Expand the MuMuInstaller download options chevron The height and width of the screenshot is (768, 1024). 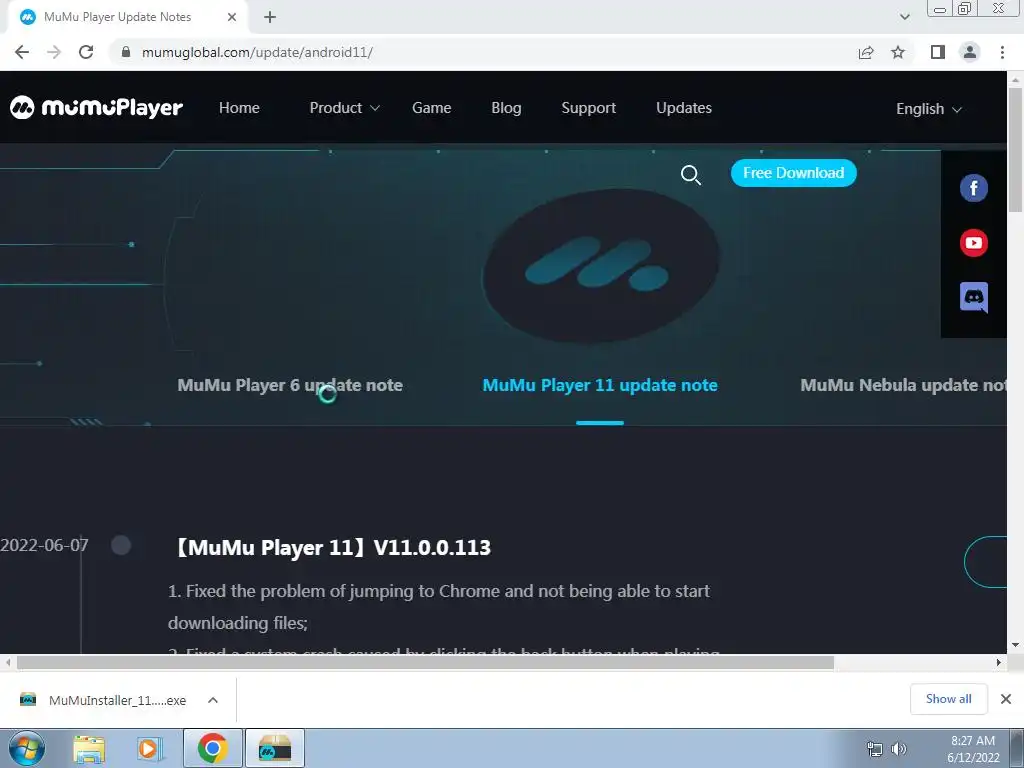(x=212, y=700)
